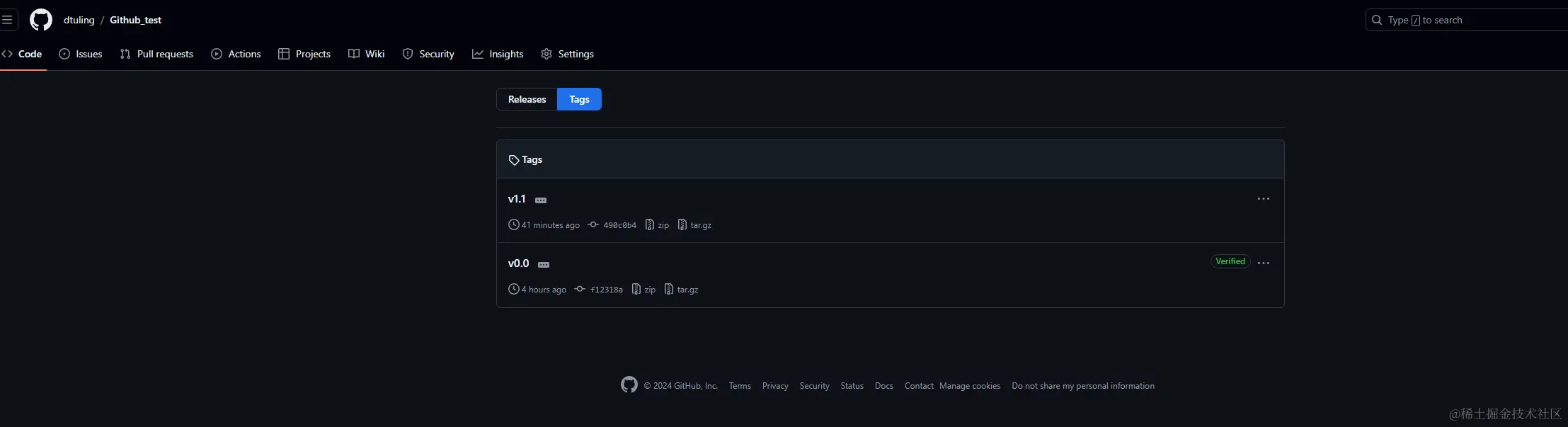Open the footer Privacy link
Image resolution: width=1568 pixels, height=427 pixels.
tap(775, 386)
